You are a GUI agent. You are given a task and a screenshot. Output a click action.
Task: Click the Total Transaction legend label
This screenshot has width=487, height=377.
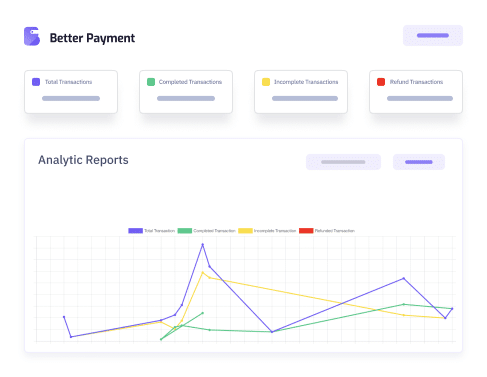(159, 231)
